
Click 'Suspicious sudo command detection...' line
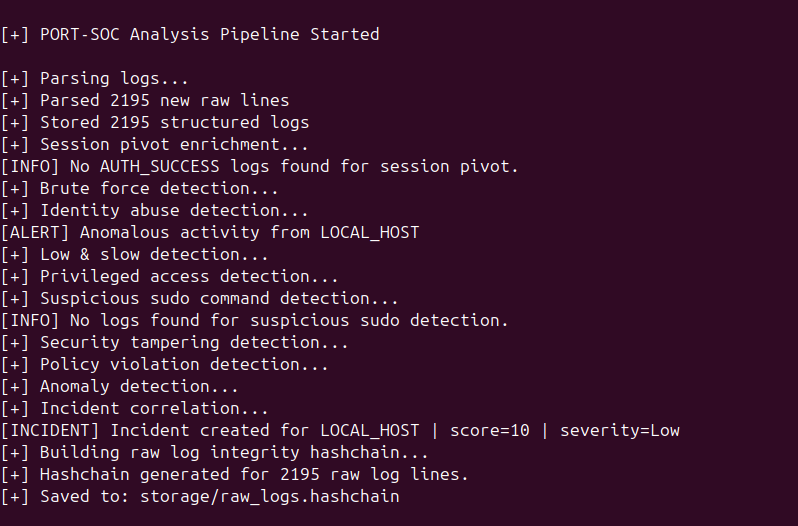coord(200,298)
